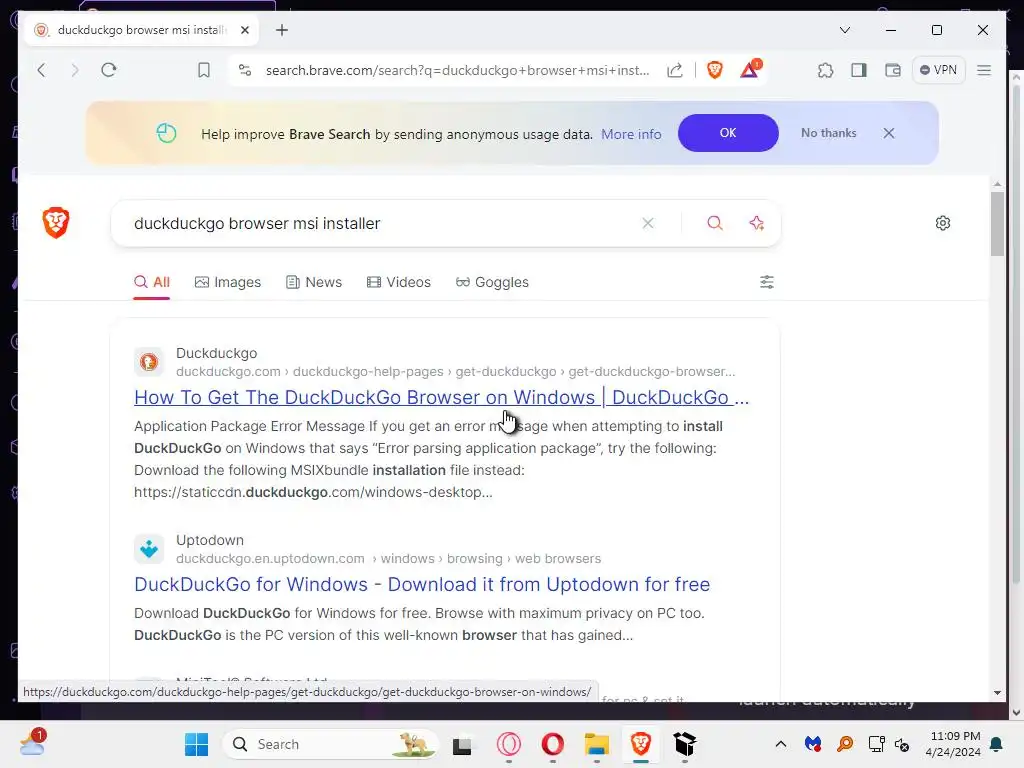Viewport: 1024px width, 768px height.
Task: Open the Task View taskbar icon
Action: click(462, 744)
